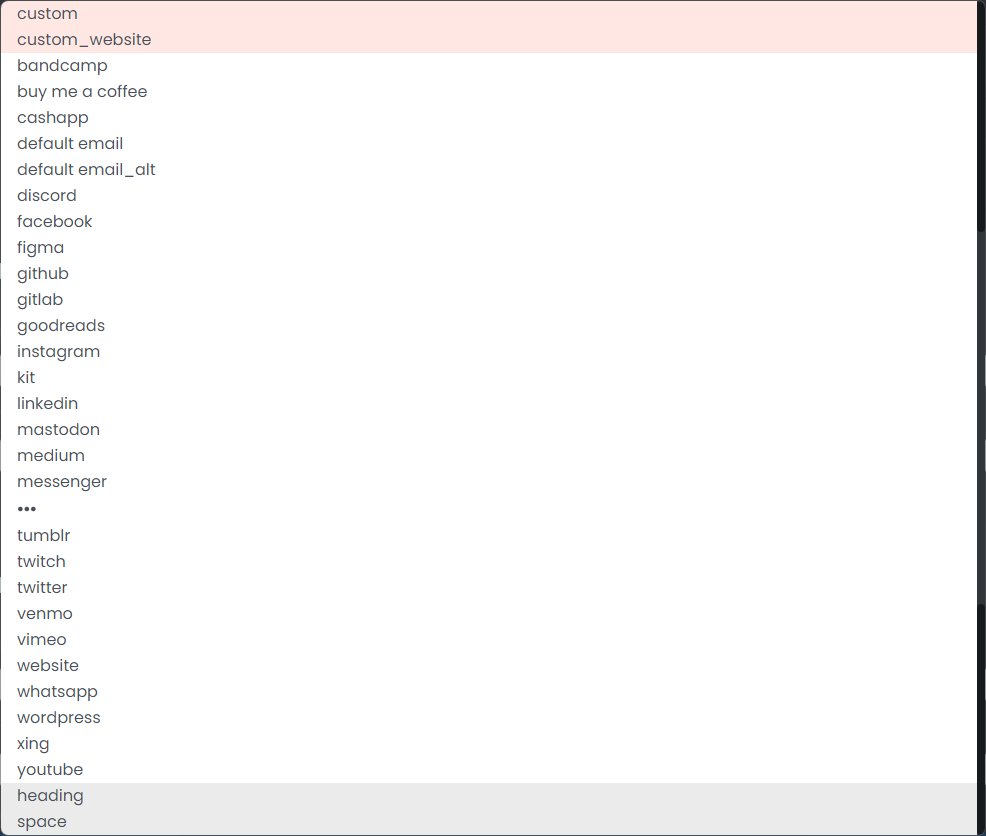Select facebook option
Screen dimensions: 986x836
pyautogui.click(x=489, y=221)
